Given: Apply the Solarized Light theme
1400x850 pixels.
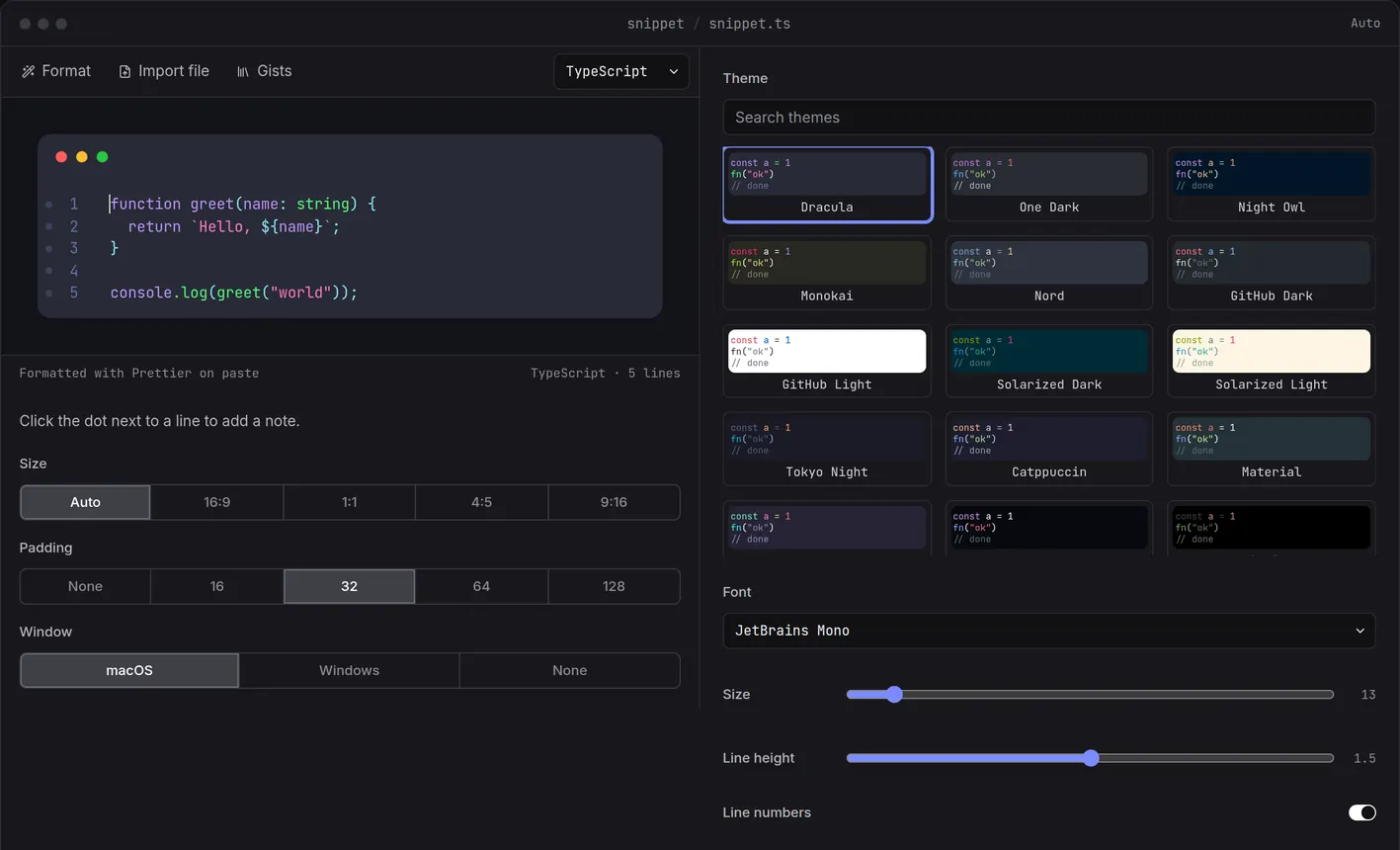Looking at the screenshot, I should [x=1272, y=361].
